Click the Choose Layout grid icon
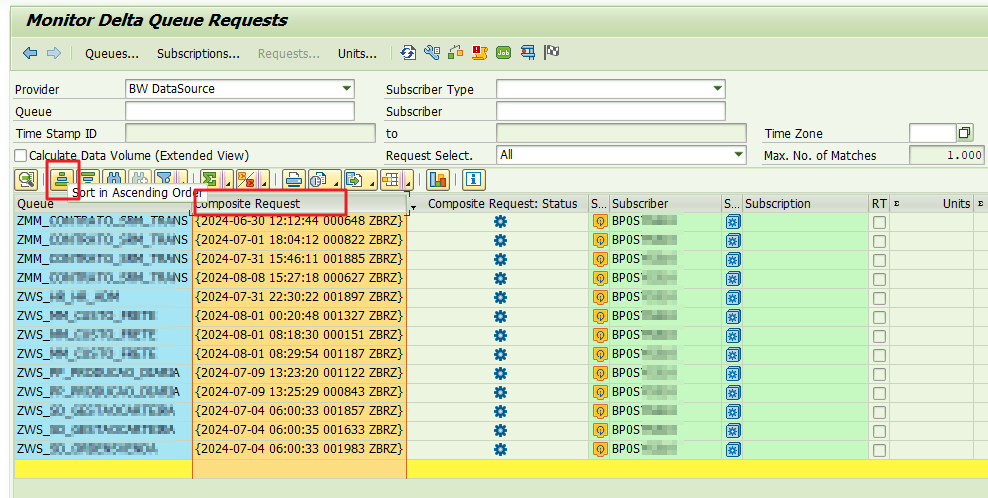 coord(391,180)
